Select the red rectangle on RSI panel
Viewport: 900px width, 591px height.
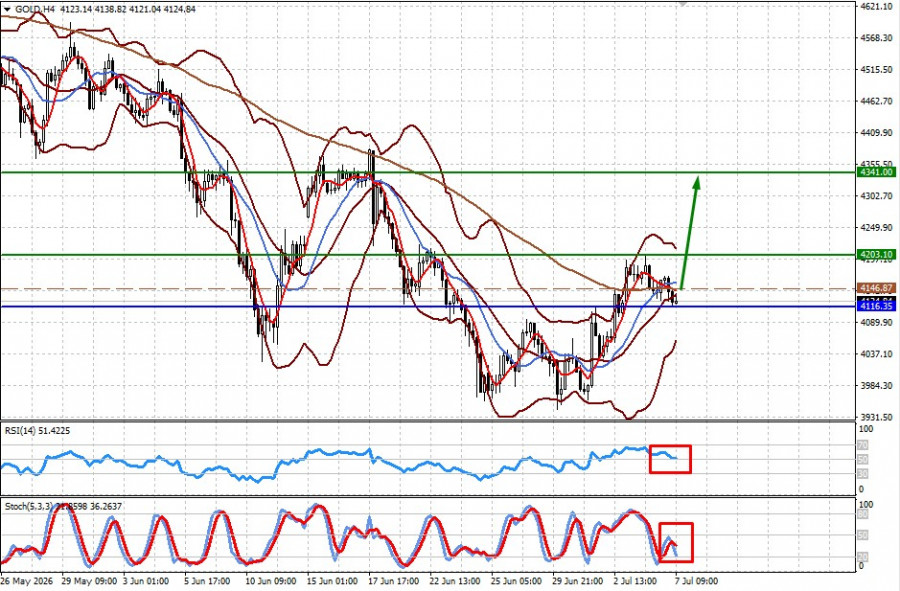click(x=670, y=459)
